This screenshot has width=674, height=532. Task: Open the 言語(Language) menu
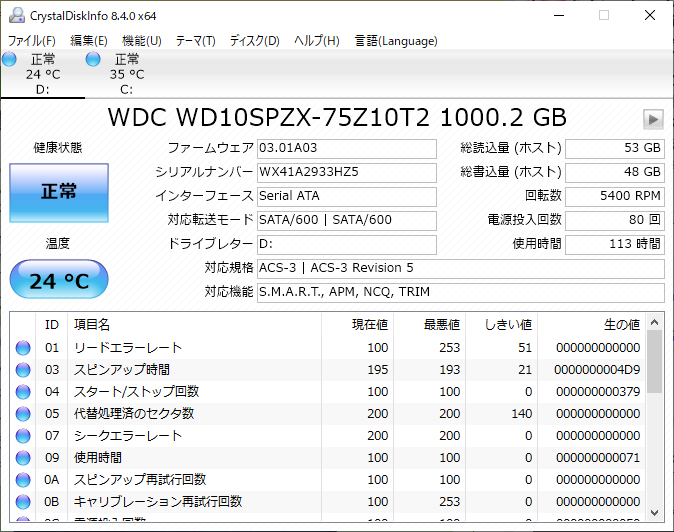click(396, 41)
